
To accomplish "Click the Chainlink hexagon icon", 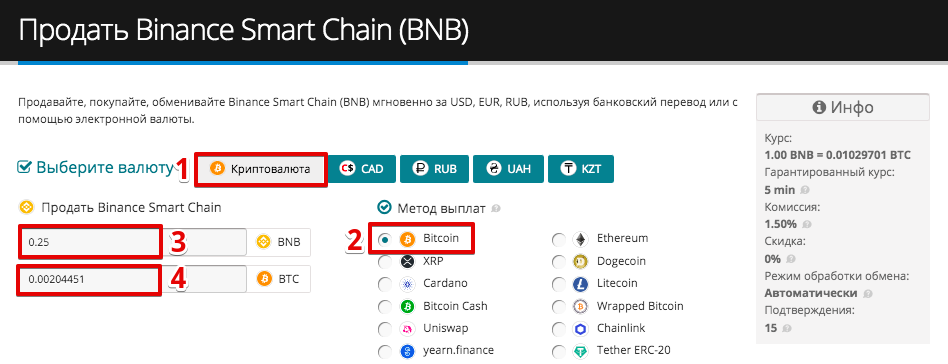I will click(x=580, y=329).
